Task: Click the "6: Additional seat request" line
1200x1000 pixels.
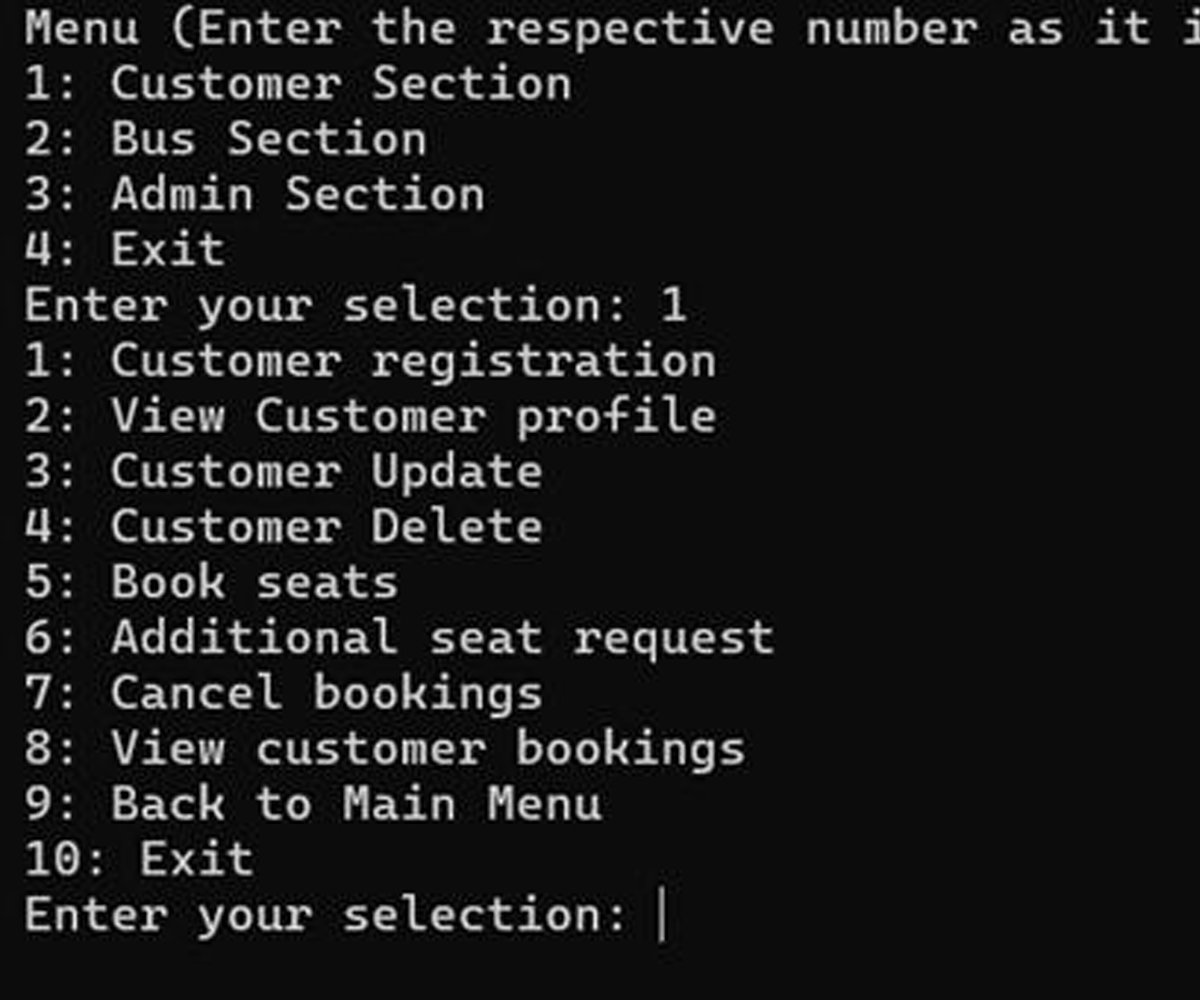Action: (398, 638)
